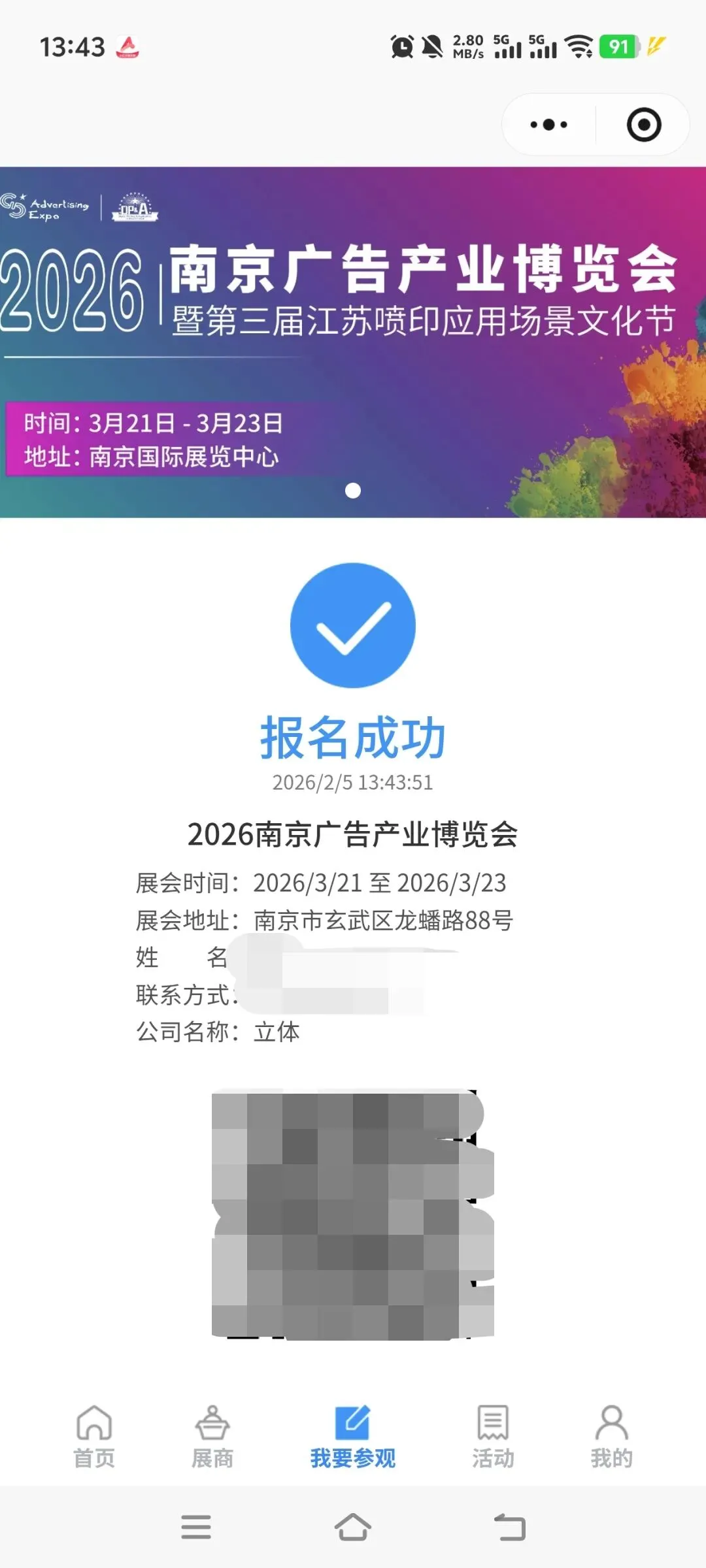This screenshot has width=706, height=1568.
Task: Tap the blue success checkmark circle
Action: point(353,625)
